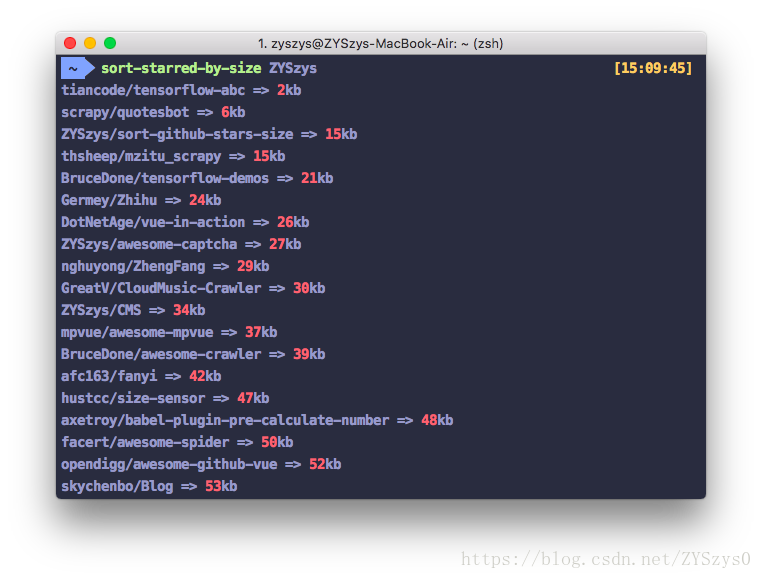762x579 pixels.
Task: Click the 34kb size value
Action: click(189, 310)
